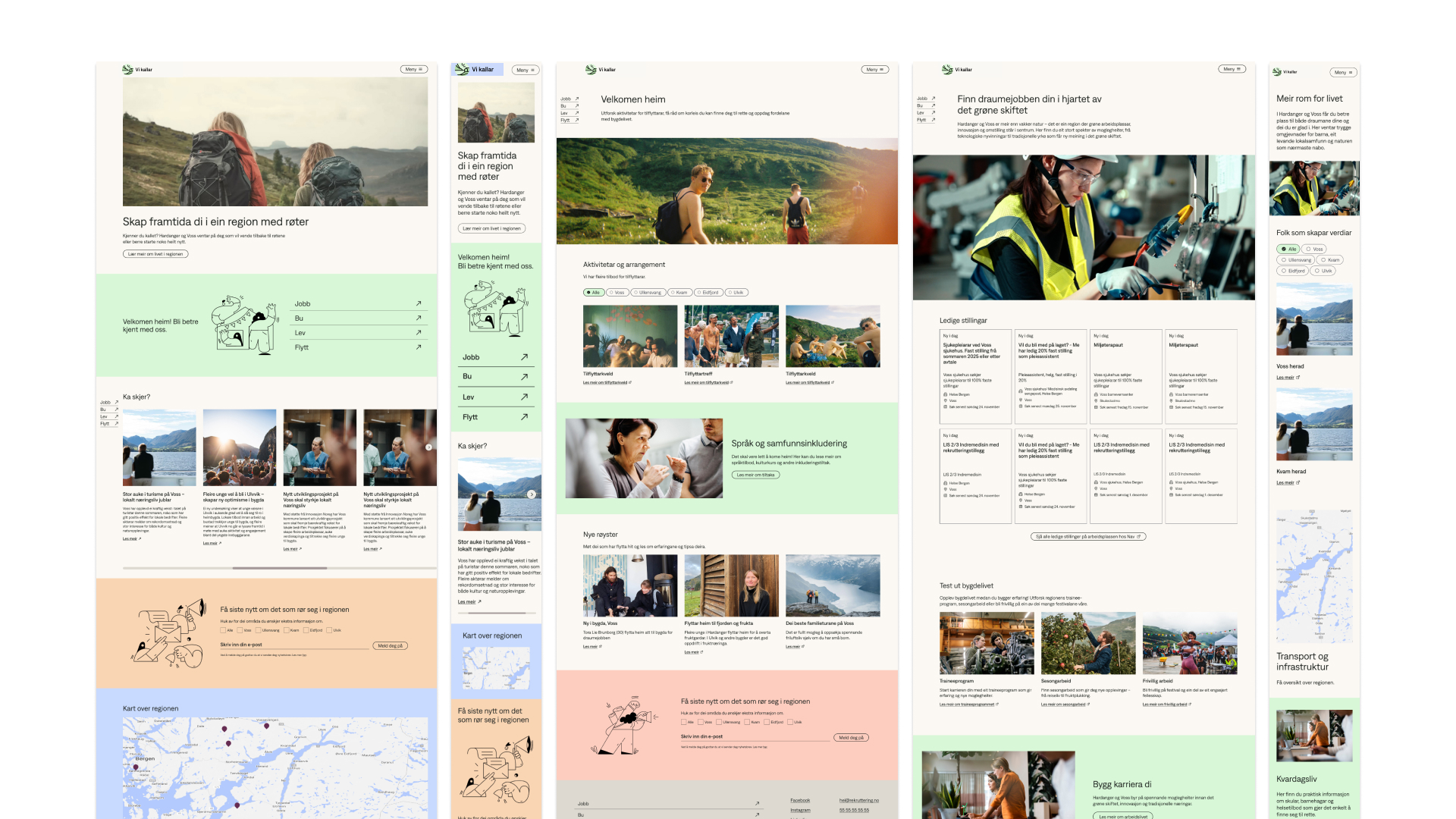Expand Meny on the Meir rom for livet page

1343,73
